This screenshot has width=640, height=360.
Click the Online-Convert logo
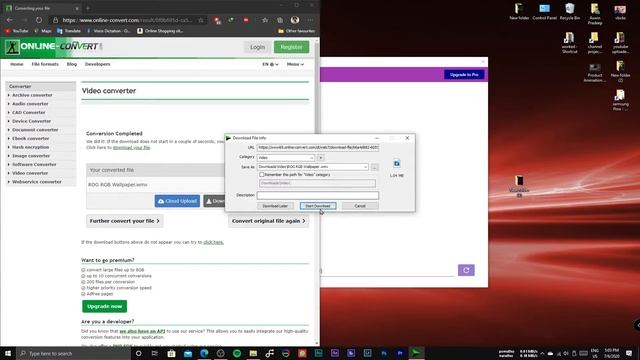[53, 47]
